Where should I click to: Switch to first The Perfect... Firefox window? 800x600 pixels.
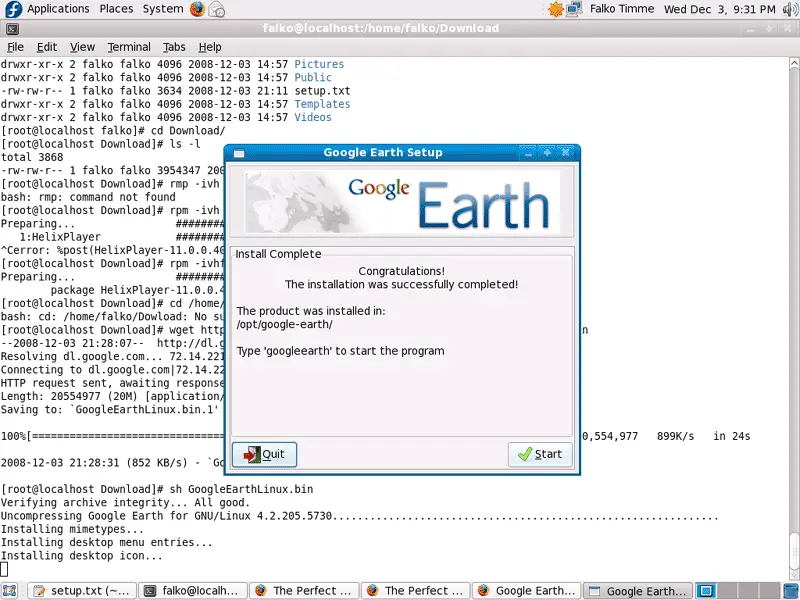click(304, 591)
